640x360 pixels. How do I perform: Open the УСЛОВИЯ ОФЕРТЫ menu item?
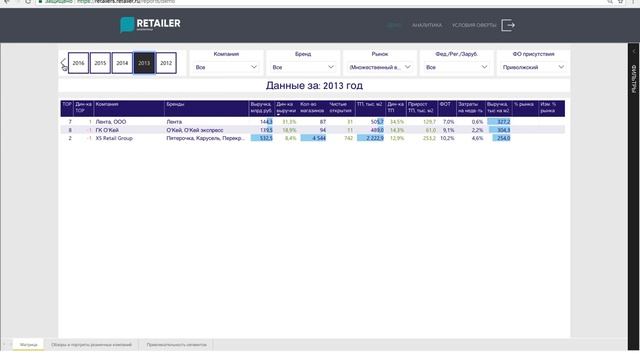[474, 25]
